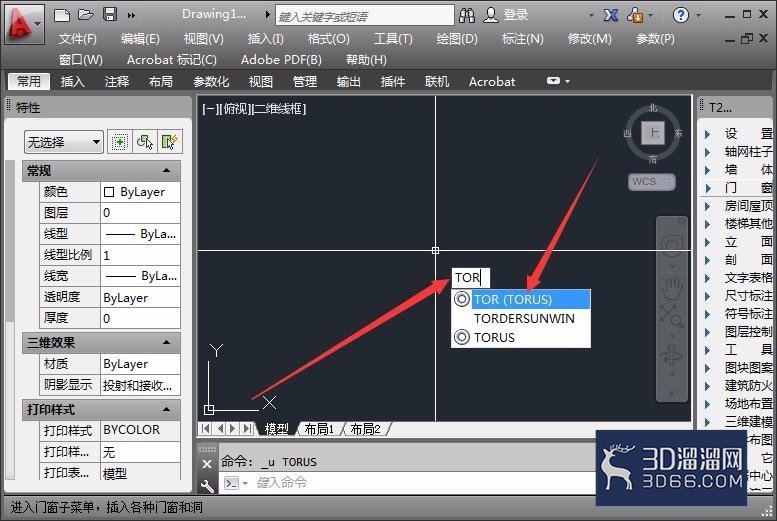Expand quick access toolbar overflow arrows
777x521 pixels.
point(131,15)
